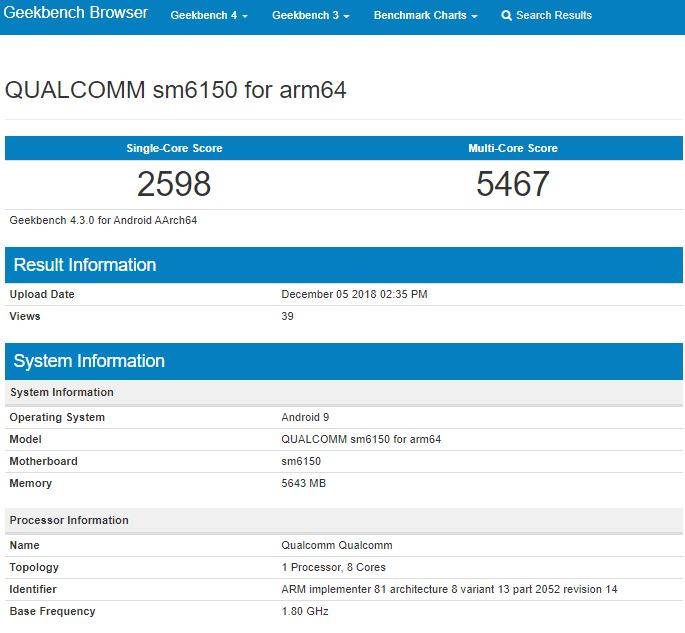Select the multi-core score 5467
This screenshot has height=633, width=685.
[513, 184]
